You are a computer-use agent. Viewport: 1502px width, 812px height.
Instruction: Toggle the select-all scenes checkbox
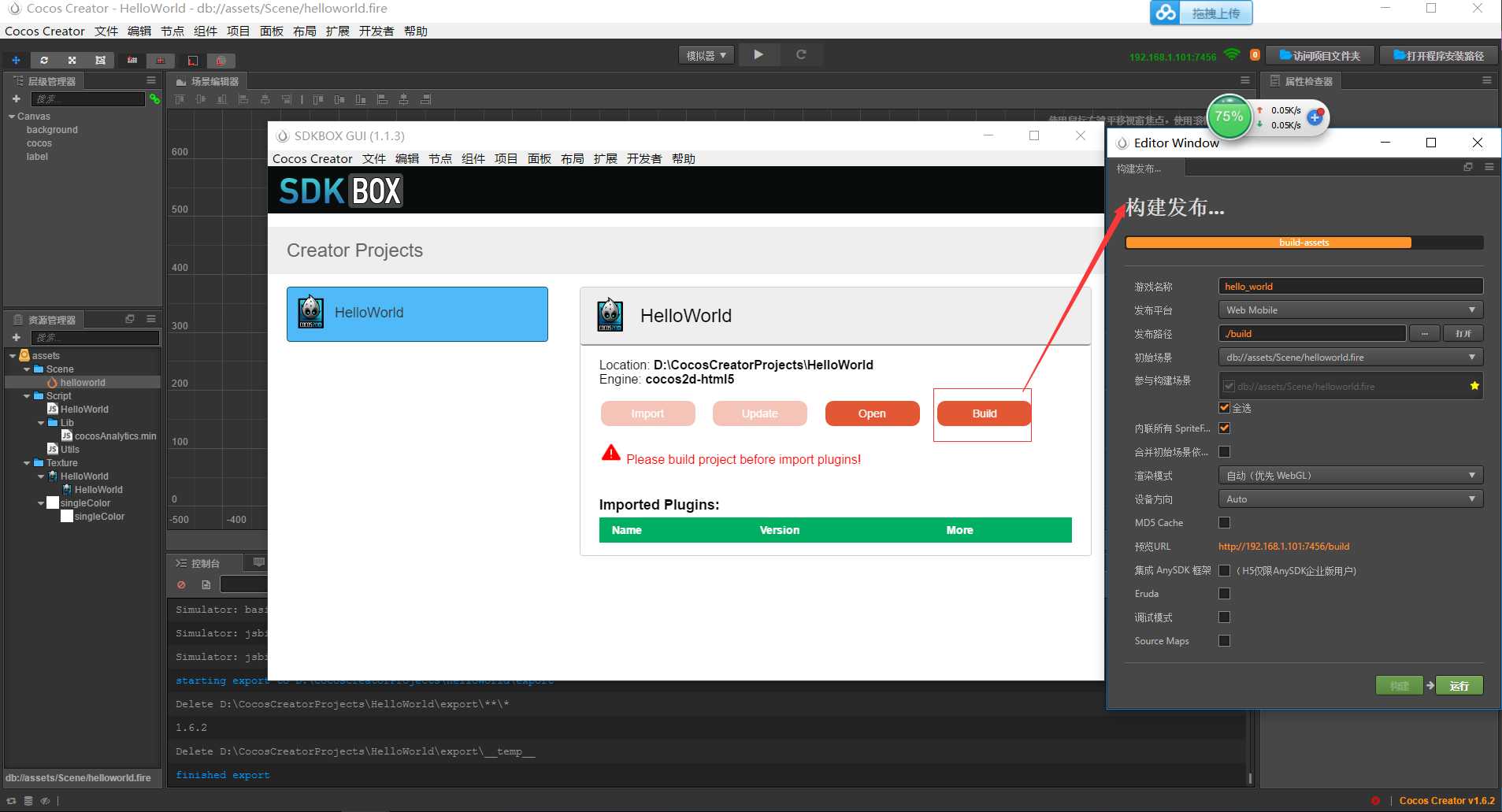(x=1224, y=407)
